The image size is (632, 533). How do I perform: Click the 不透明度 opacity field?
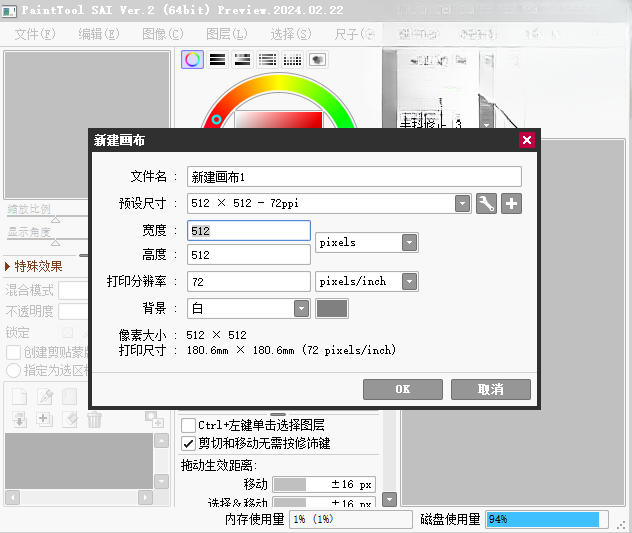pyautogui.click(x=73, y=311)
